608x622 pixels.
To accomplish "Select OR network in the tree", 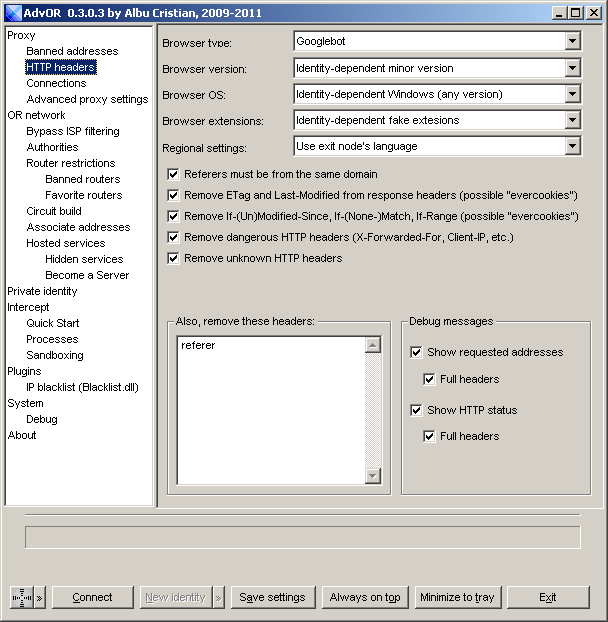I will pyautogui.click(x=36, y=115).
